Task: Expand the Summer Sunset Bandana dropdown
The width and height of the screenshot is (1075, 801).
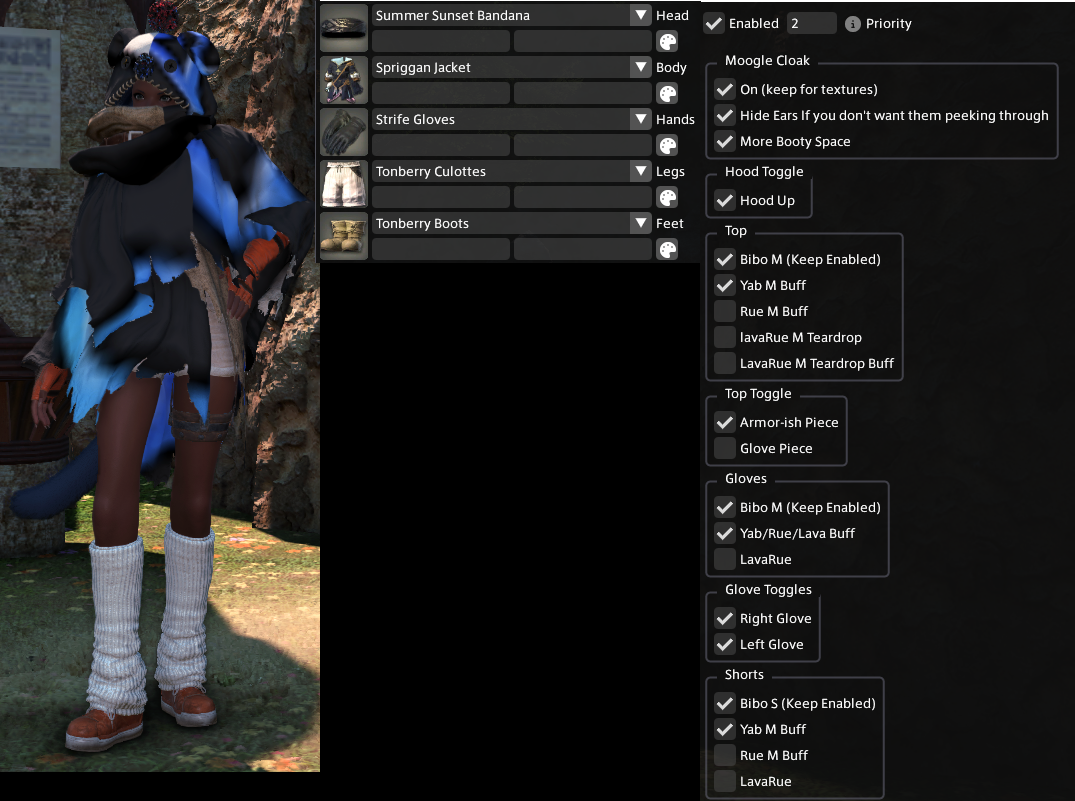Action: coord(640,15)
